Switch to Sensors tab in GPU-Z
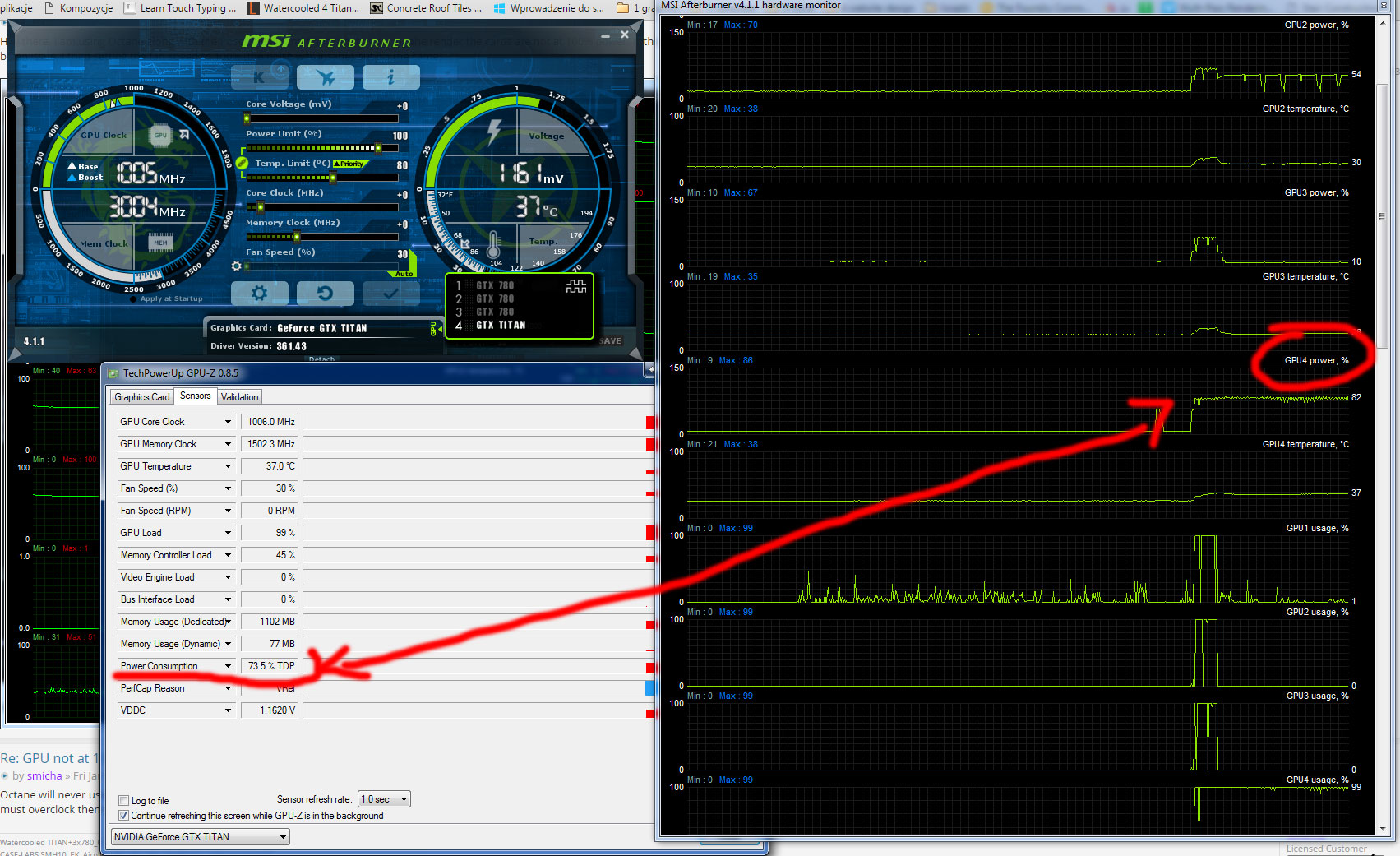 (196, 396)
